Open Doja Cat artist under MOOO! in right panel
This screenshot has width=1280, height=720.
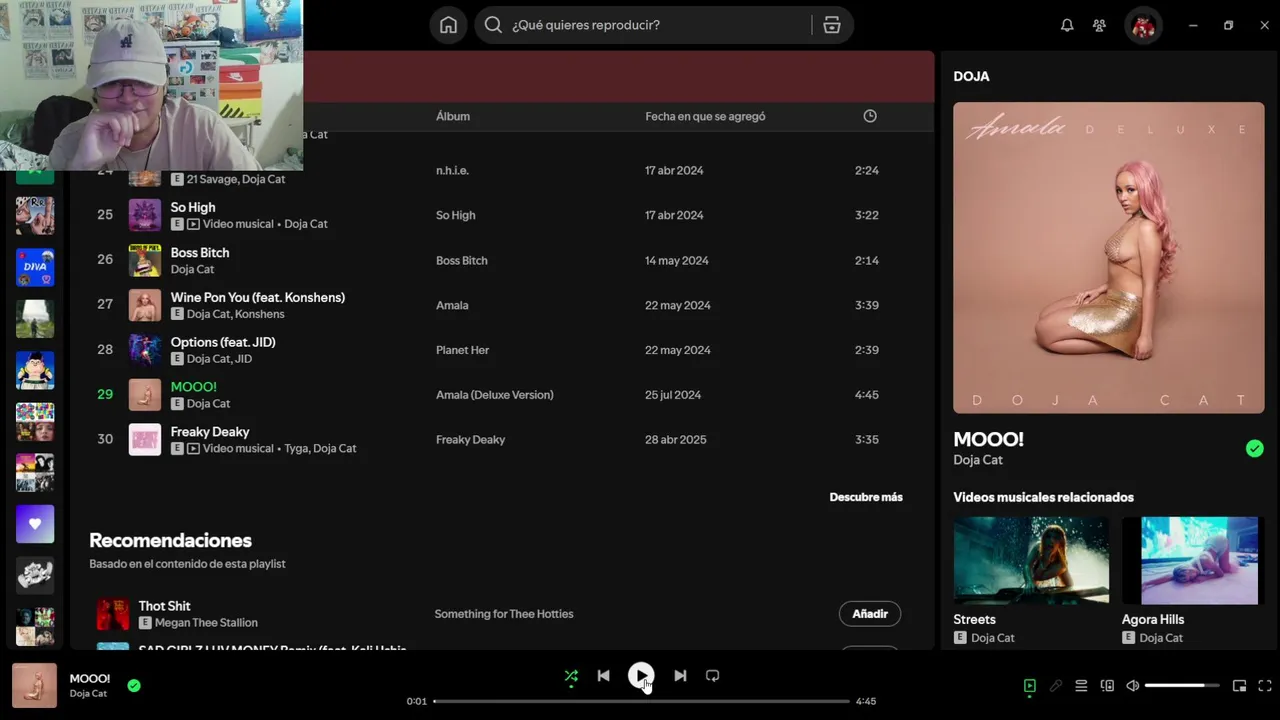tap(978, 460)
